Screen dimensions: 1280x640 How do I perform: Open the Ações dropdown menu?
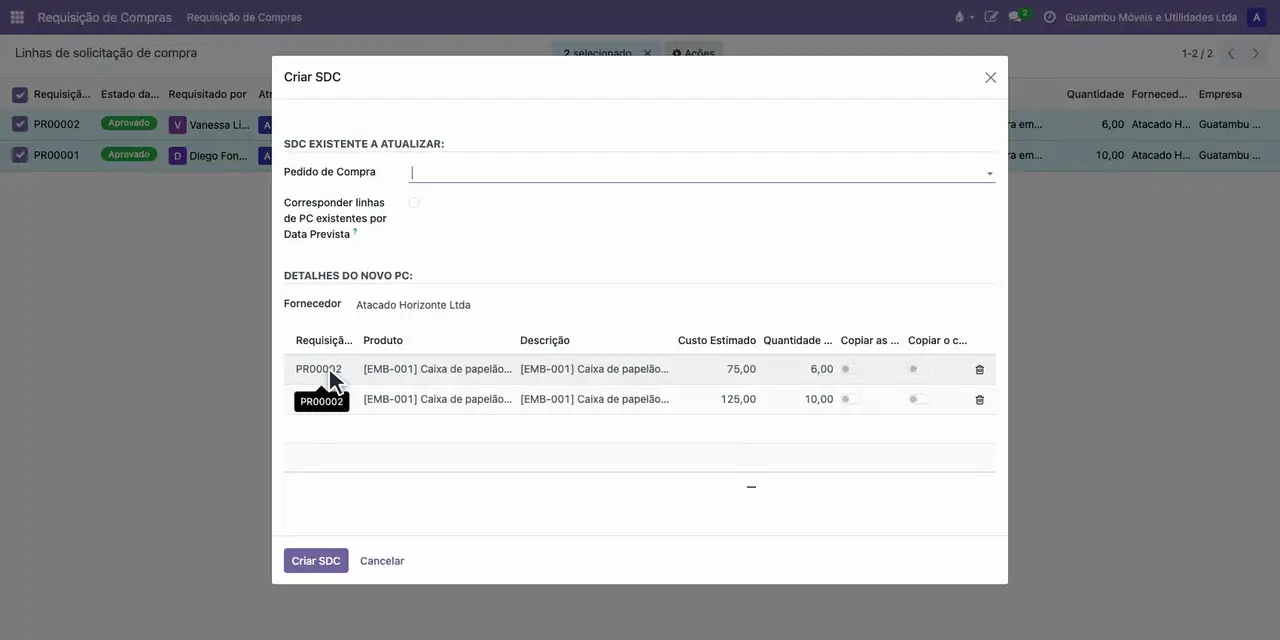(693, 53)
